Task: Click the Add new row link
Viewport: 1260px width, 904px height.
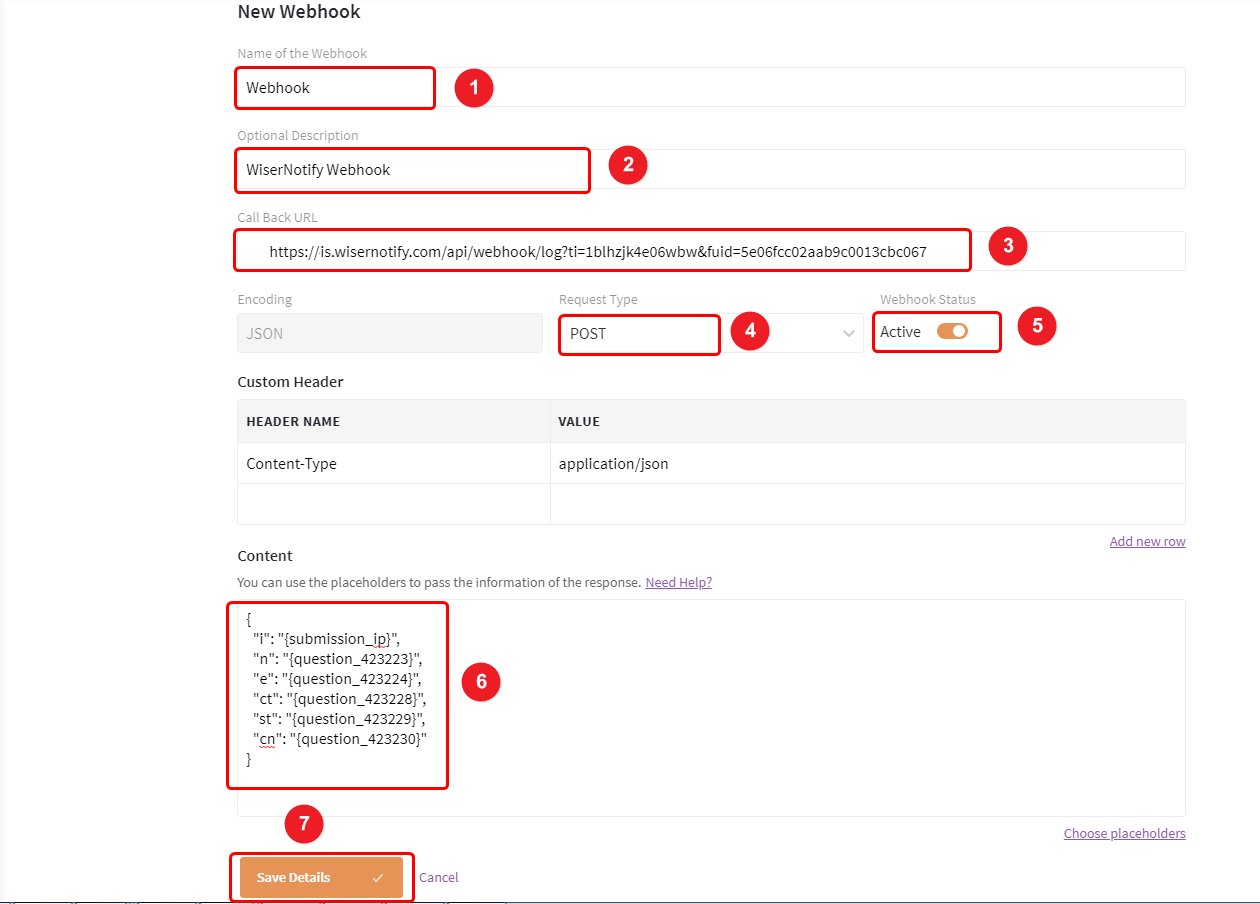Action: click(1147, 541)
